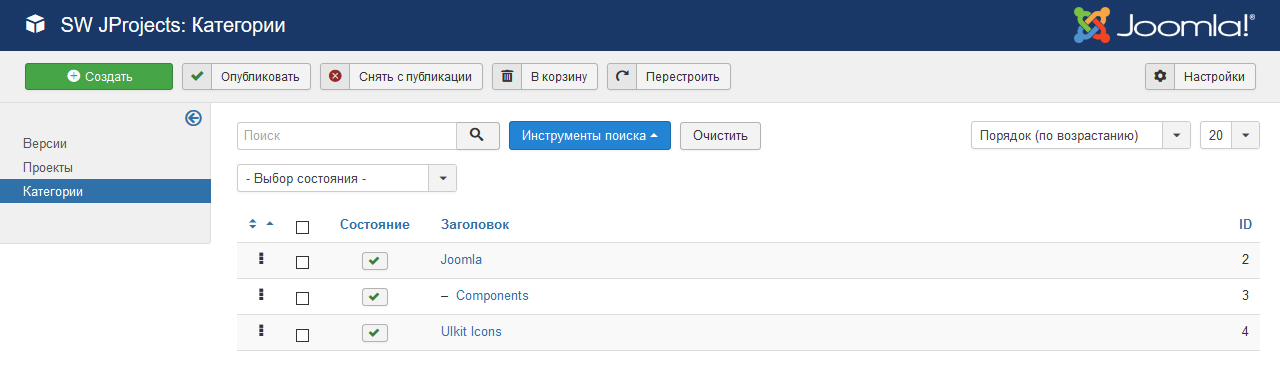The image size is (1280, 371).
Task: Create a new category with Создать
Action: pos(99,77)
